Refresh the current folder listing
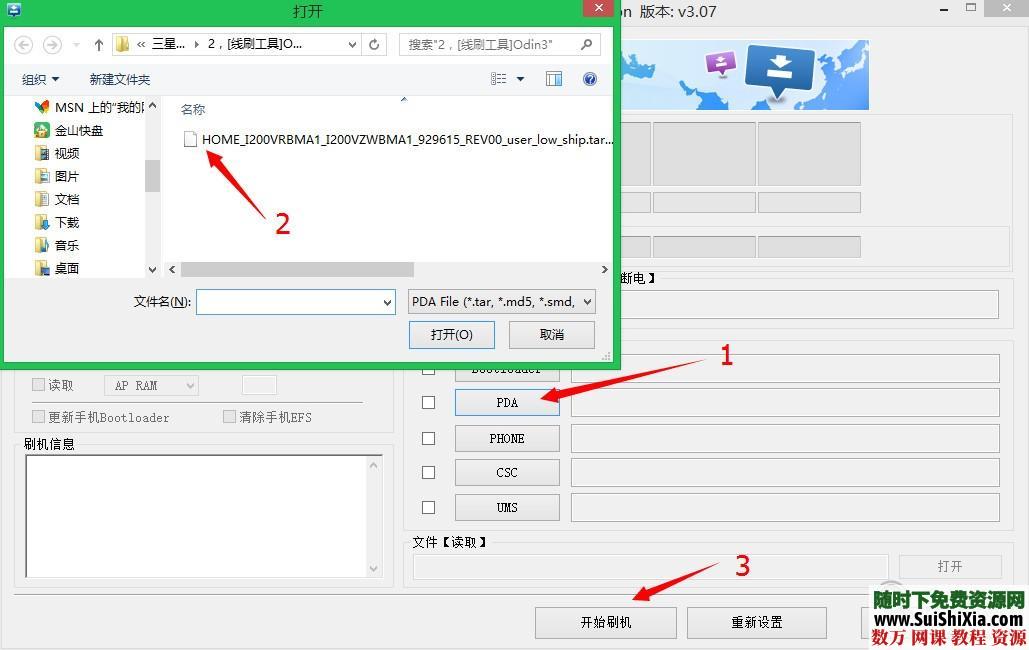This screenshot has height=650, width=1029. (374, 44)
